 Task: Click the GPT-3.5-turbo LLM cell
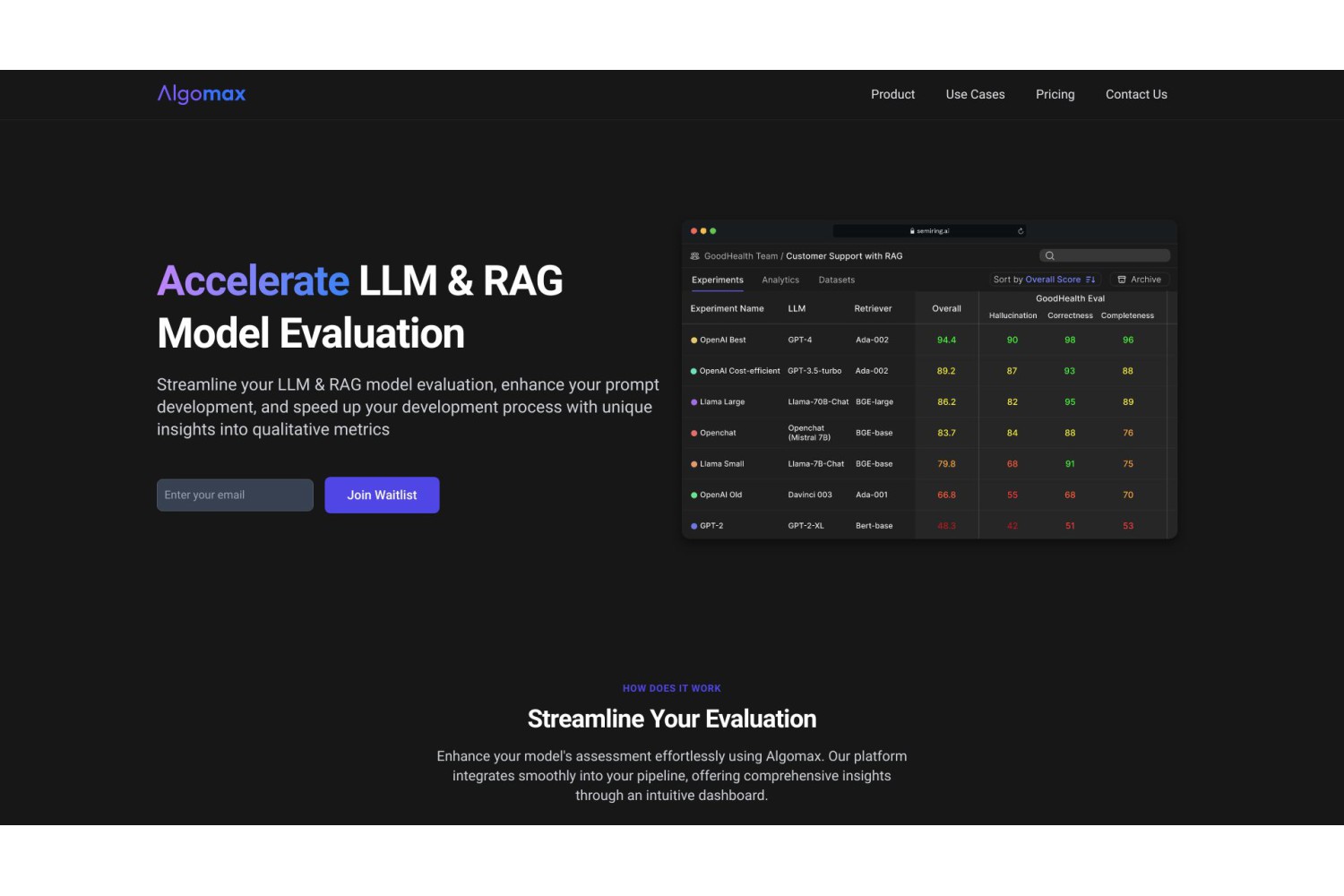pos(814,371)
